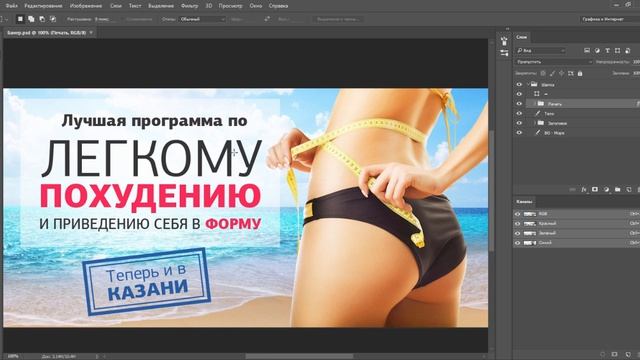
Task: Choose the Add to selection mode icon
Action: coord(31,19)
